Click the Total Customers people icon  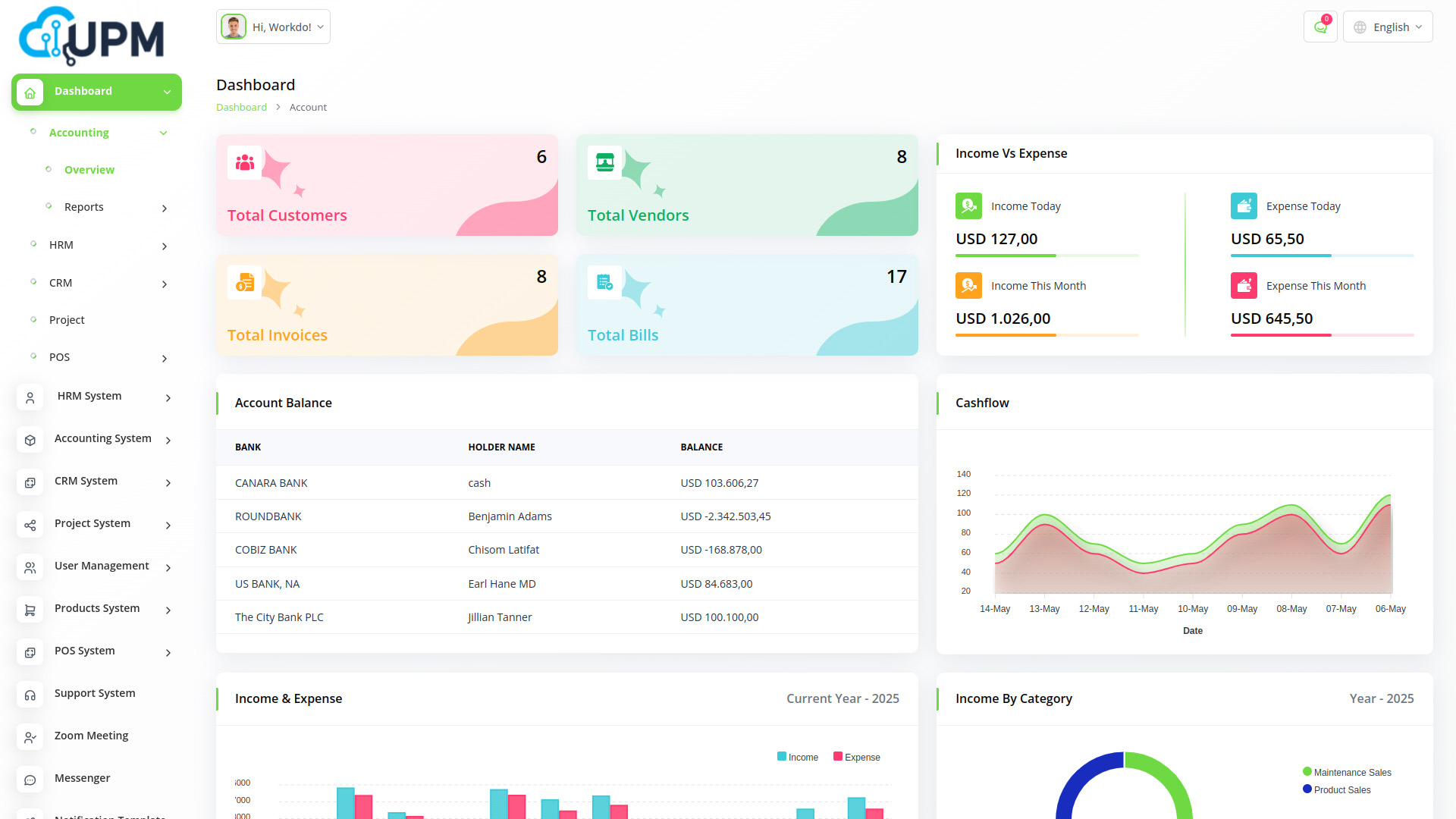[x=244, y=162]
